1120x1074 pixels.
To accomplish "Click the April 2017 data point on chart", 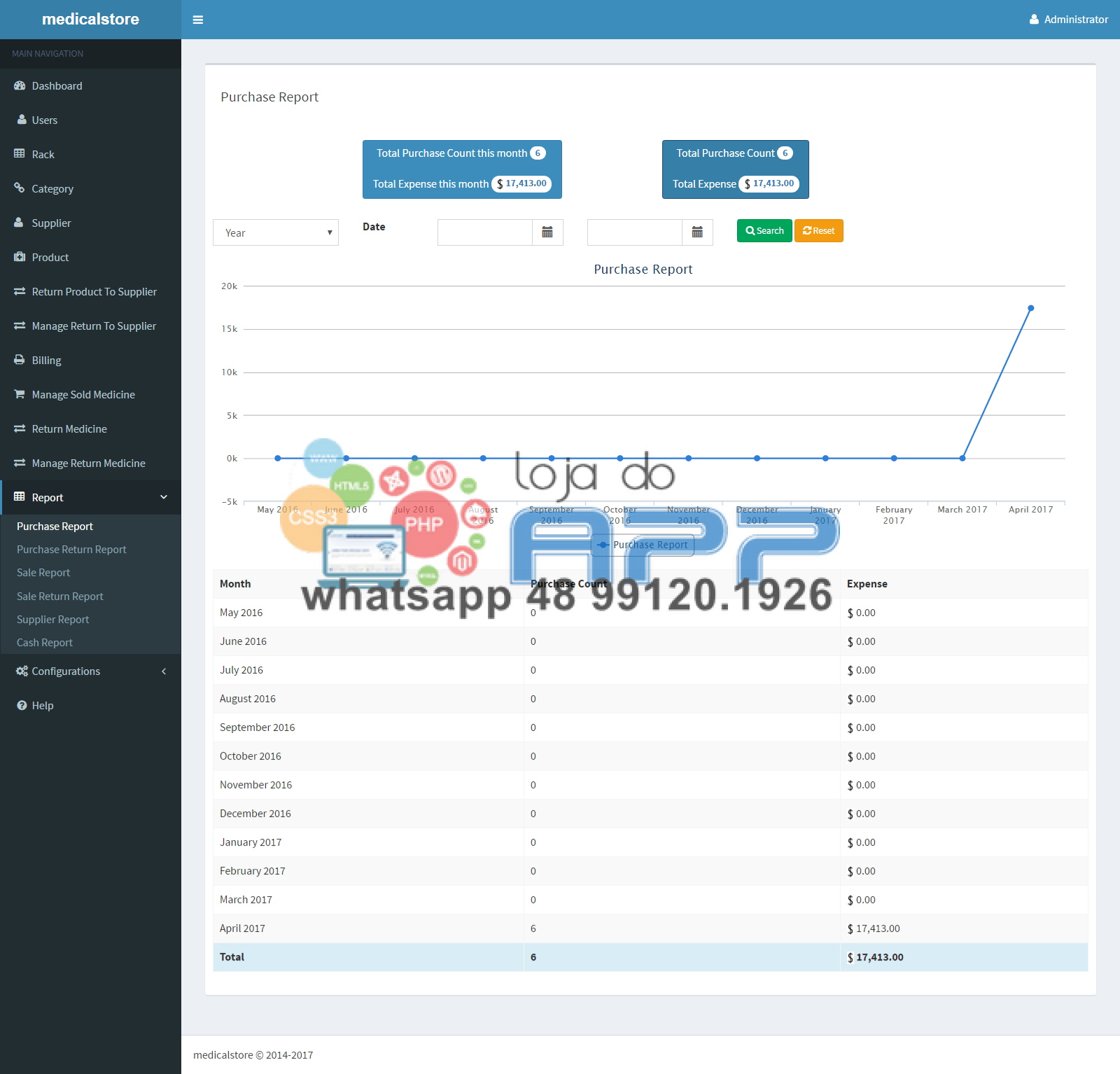I will [x=1030, y=308].
